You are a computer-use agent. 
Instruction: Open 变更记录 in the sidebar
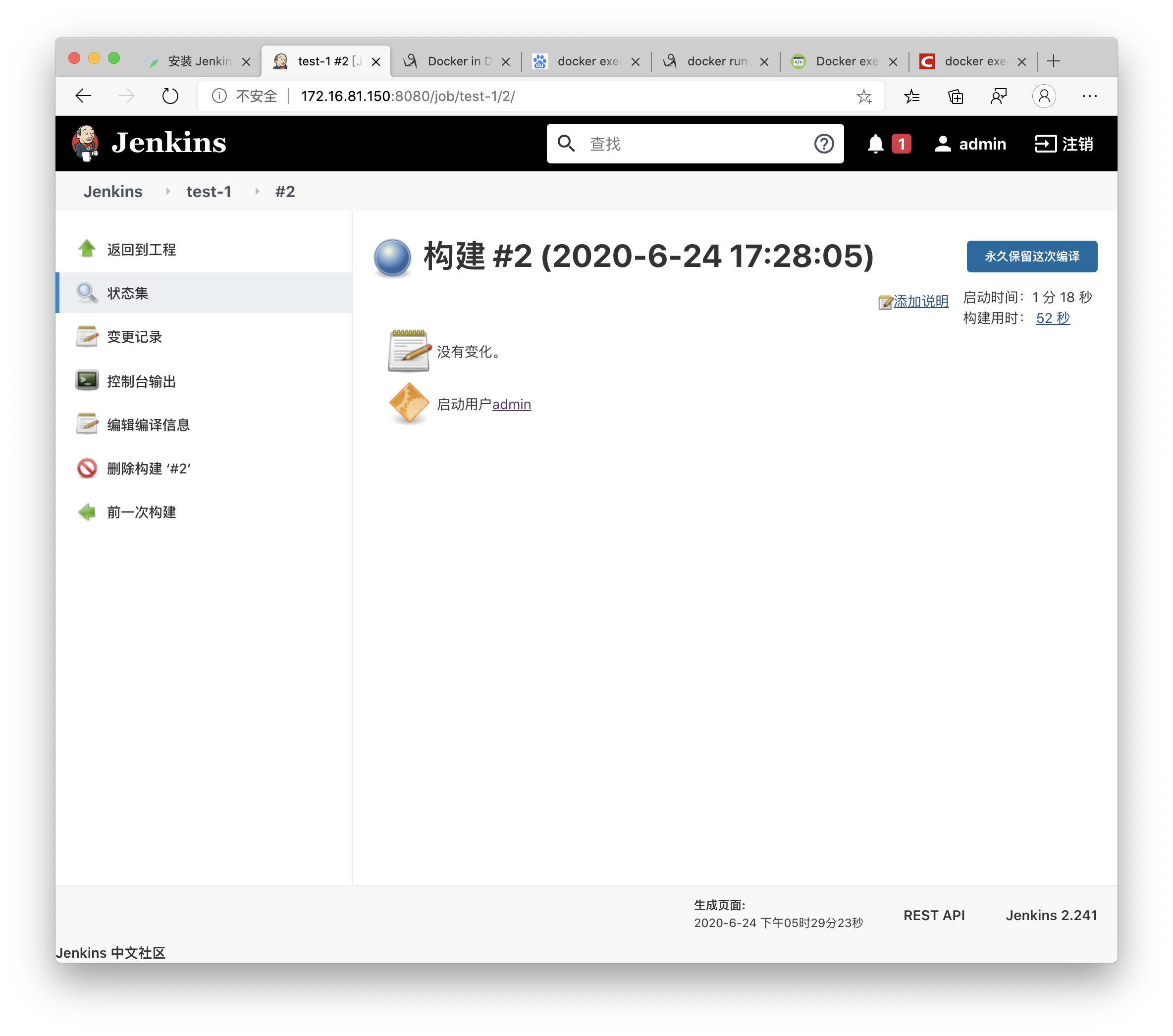134,337
